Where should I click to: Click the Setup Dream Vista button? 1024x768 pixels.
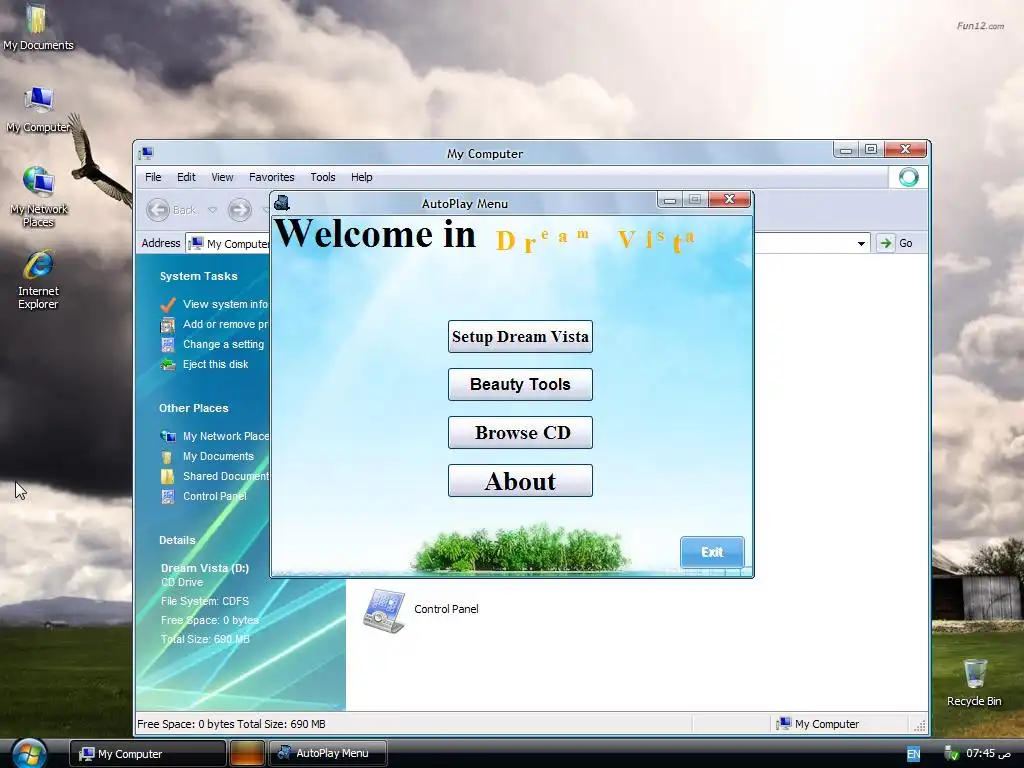520,336
